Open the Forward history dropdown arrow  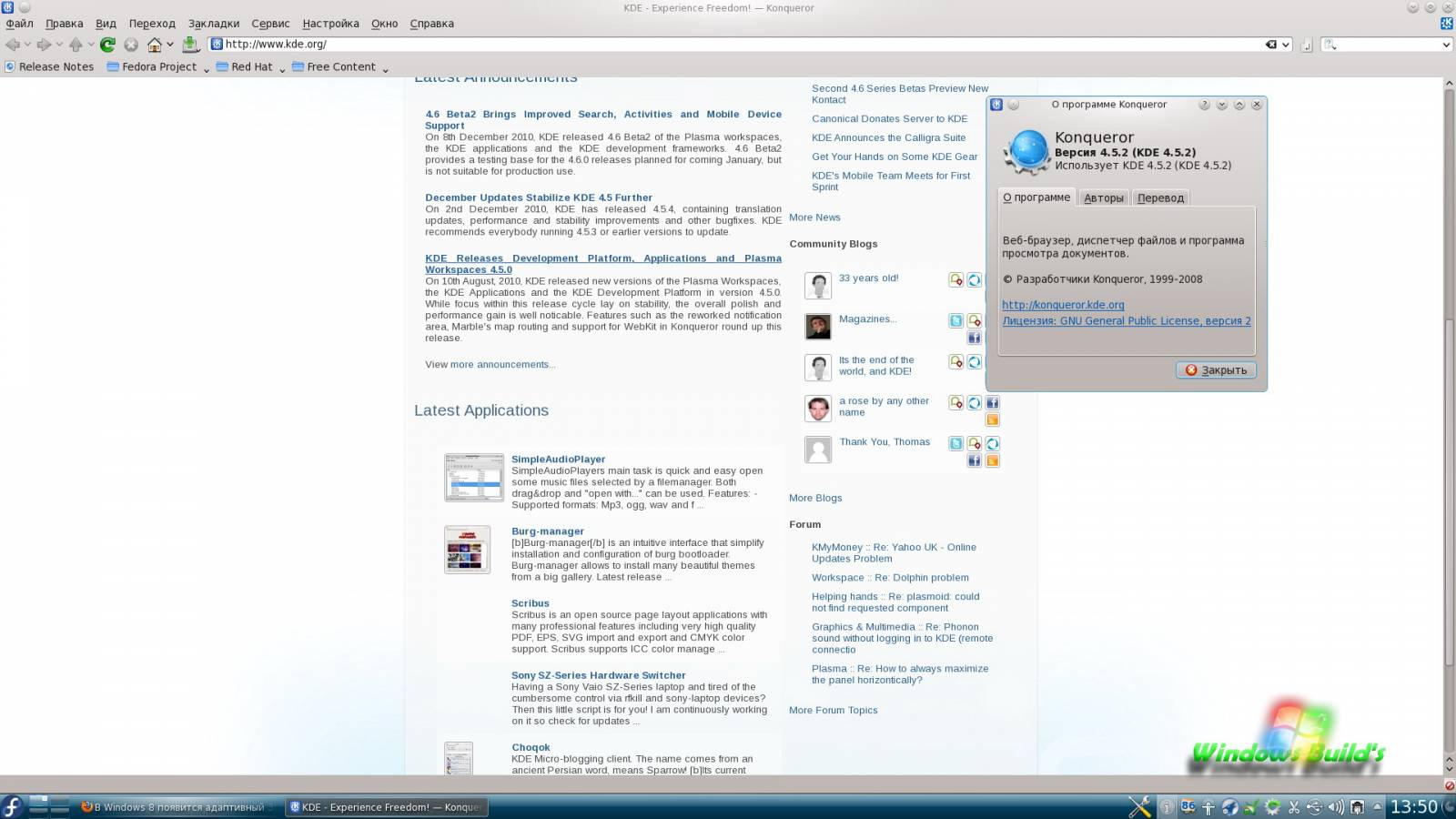(59, 45)
